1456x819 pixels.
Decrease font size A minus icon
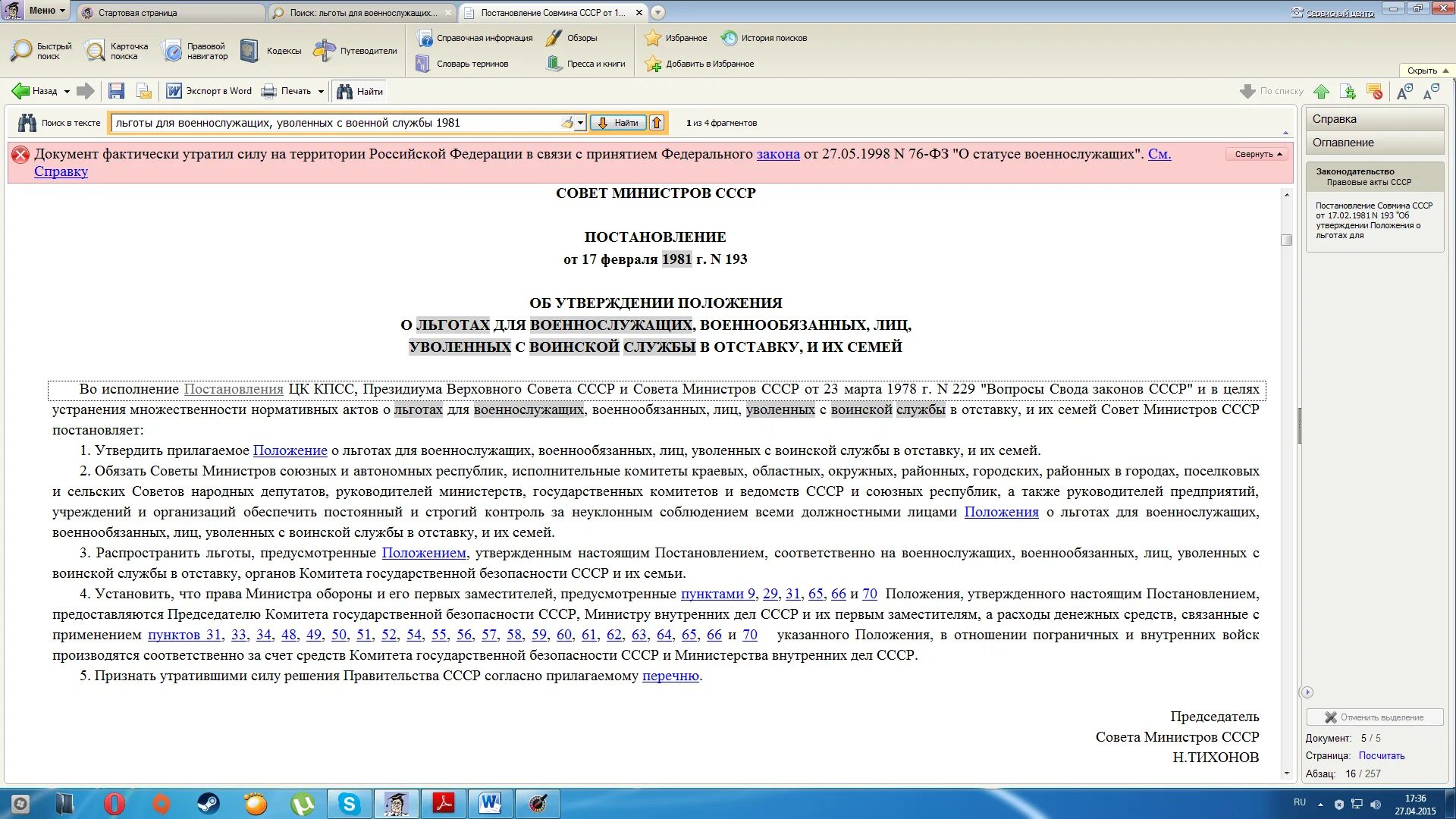(1431, 92)
